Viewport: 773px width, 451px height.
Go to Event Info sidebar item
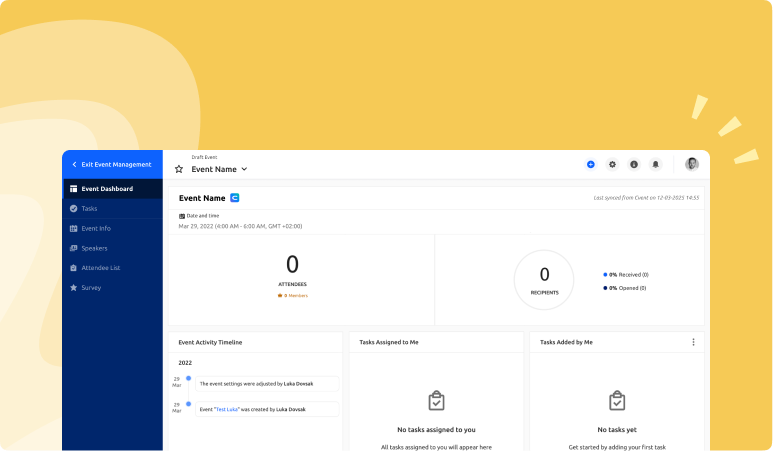click(95, 228)
